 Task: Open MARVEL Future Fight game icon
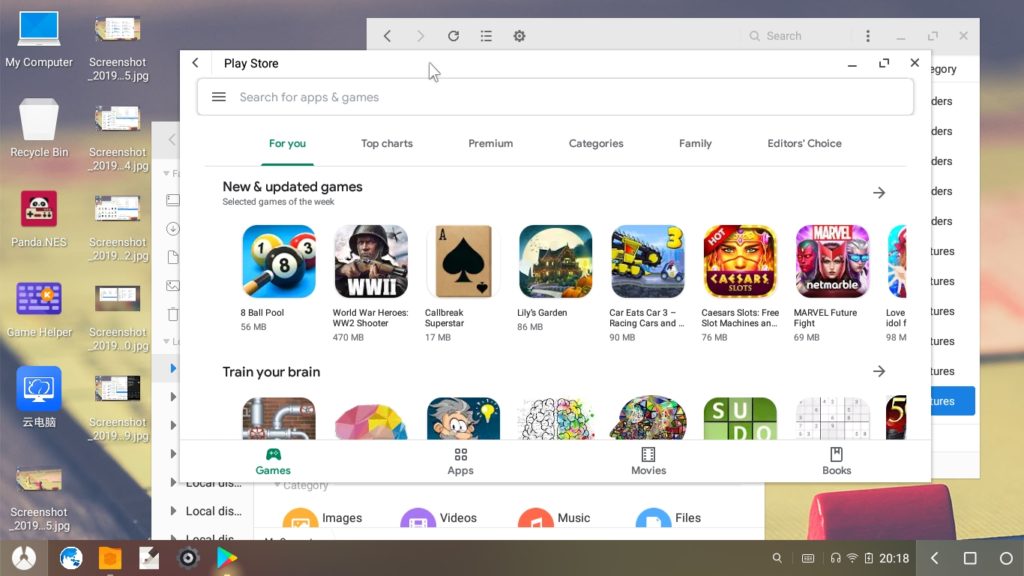[x=832, y=261]
